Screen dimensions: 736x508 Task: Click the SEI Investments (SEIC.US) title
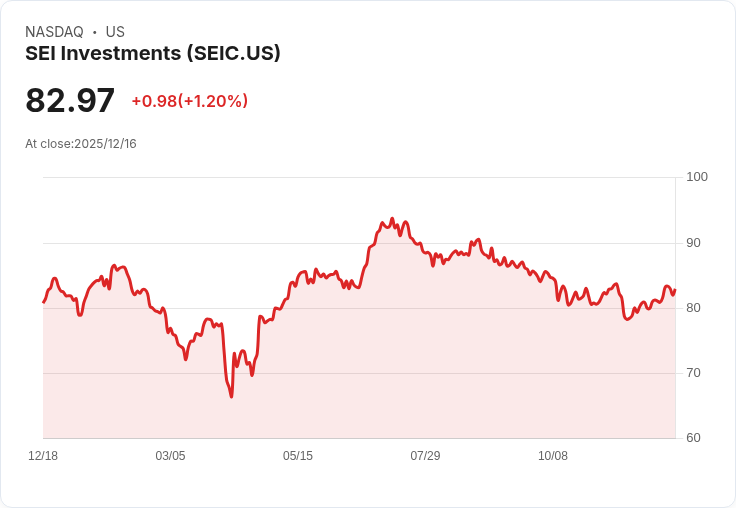pyautogui.click(x=153, y=53)
